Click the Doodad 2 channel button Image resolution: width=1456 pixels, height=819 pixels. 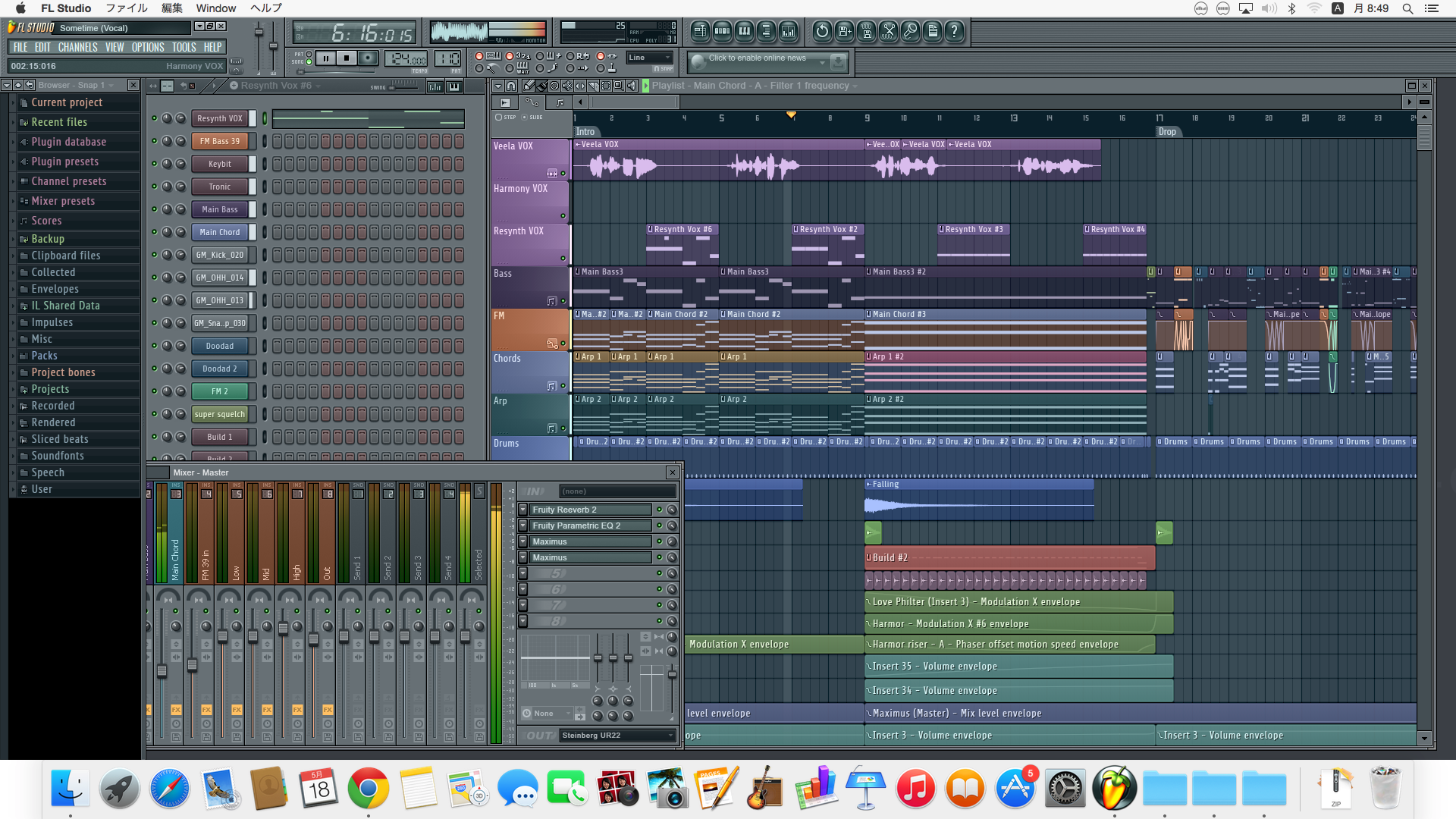(219, 369)
